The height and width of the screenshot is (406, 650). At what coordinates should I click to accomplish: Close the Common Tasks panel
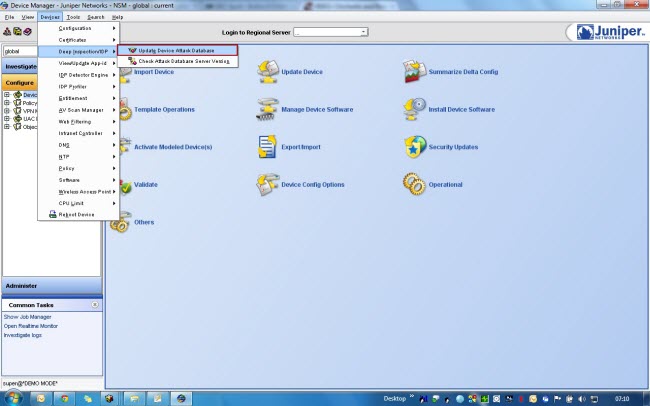(x=95, y=305)
